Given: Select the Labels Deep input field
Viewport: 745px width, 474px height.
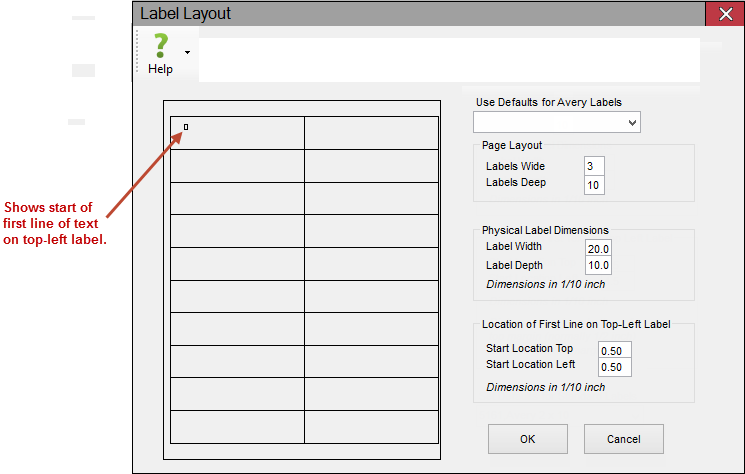Looking at the screenshot, I should pos(594,184).
